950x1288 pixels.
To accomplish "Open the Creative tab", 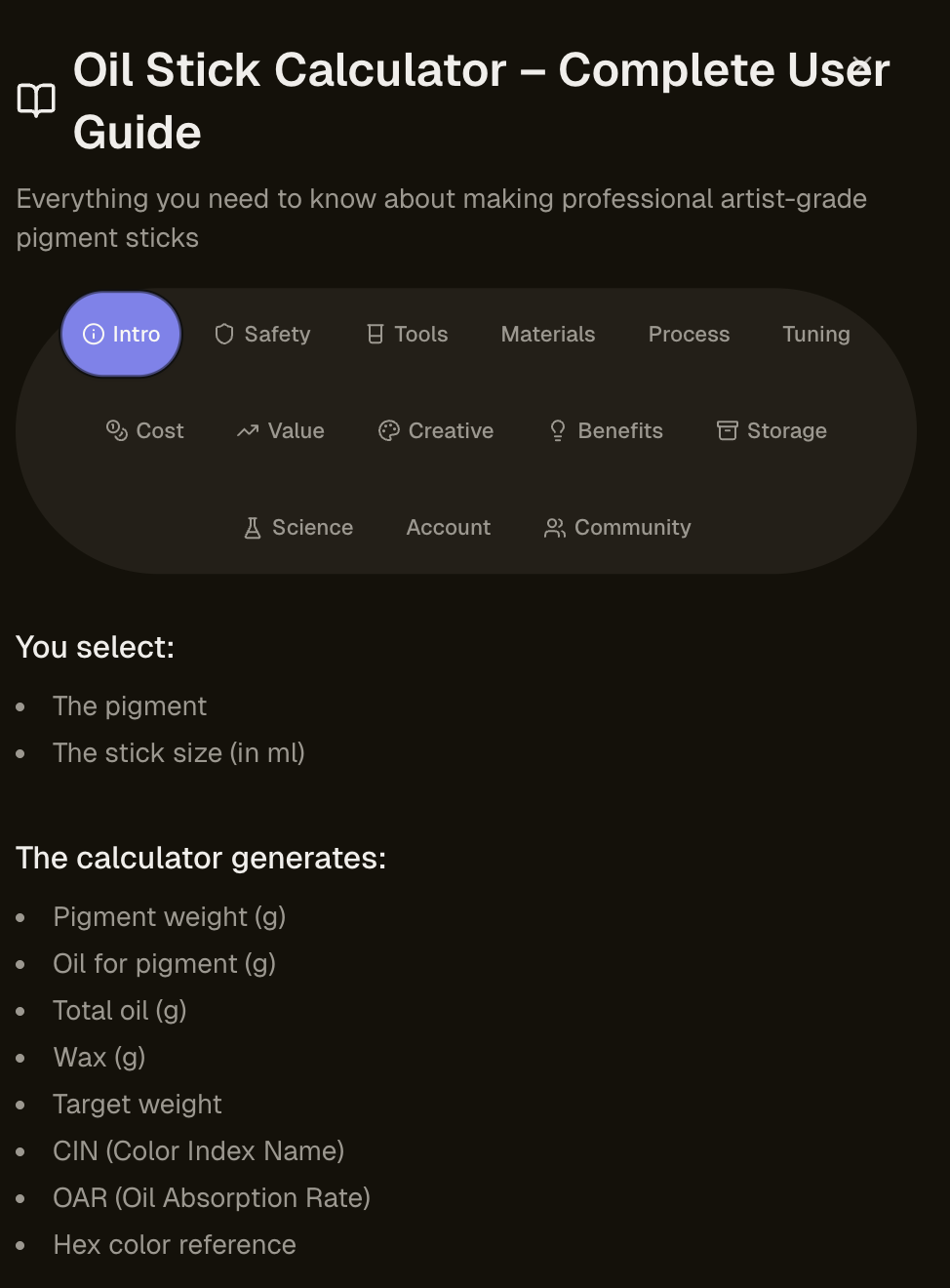I will tap(435, 430).
